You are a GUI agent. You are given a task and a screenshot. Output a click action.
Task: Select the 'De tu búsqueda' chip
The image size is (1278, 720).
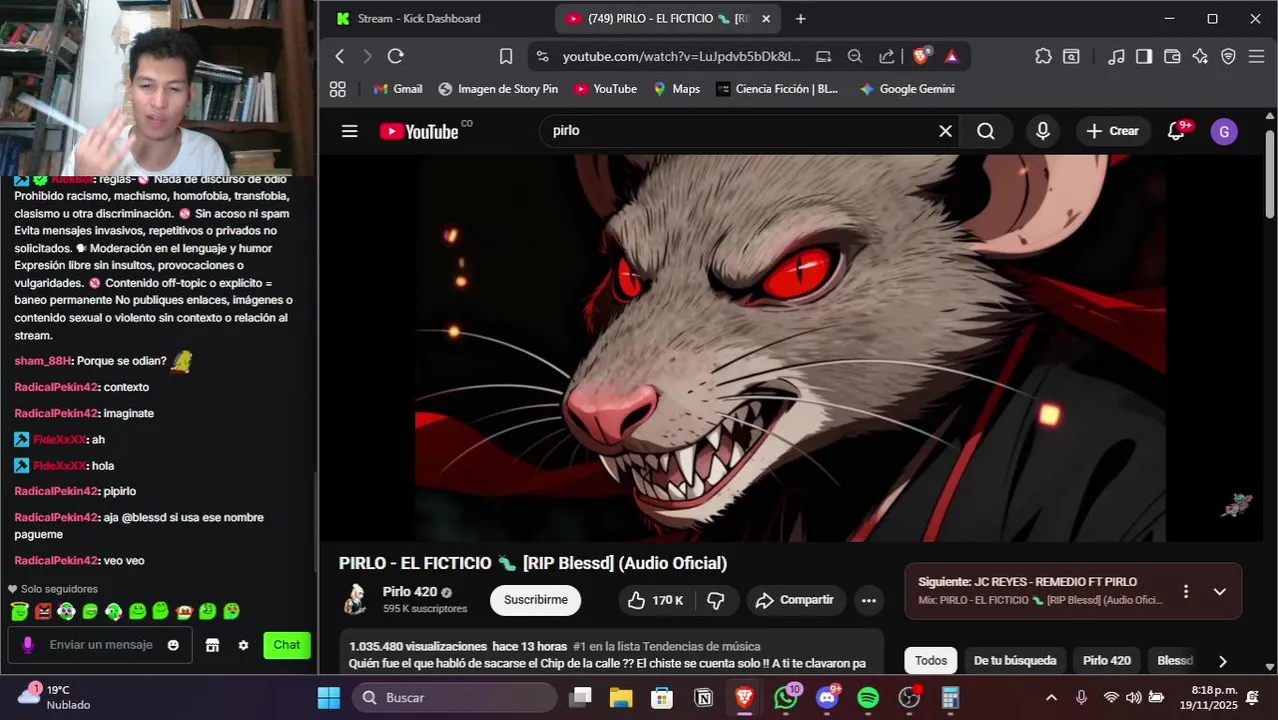pyautogui.click(x=1015, y=661)
